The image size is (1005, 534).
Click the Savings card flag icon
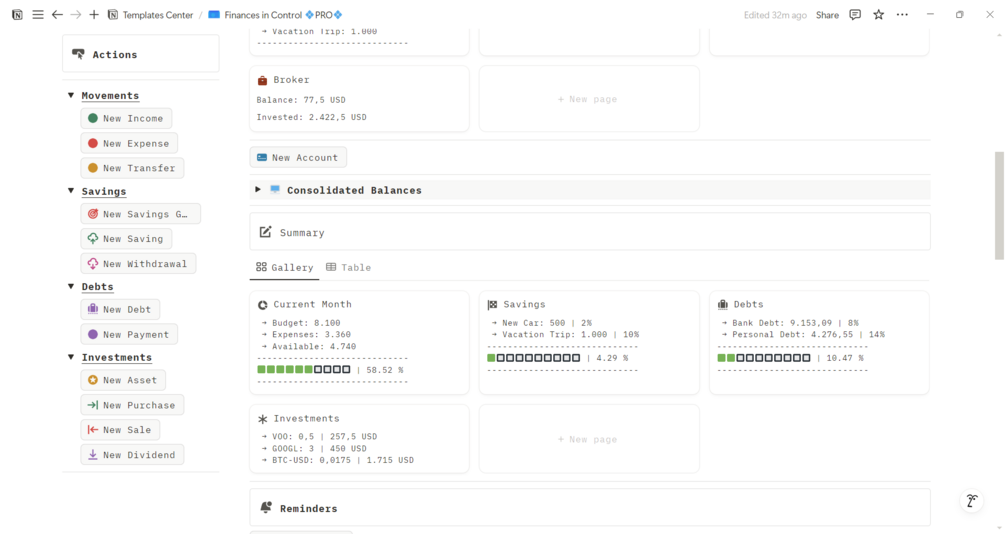(492, 305)
